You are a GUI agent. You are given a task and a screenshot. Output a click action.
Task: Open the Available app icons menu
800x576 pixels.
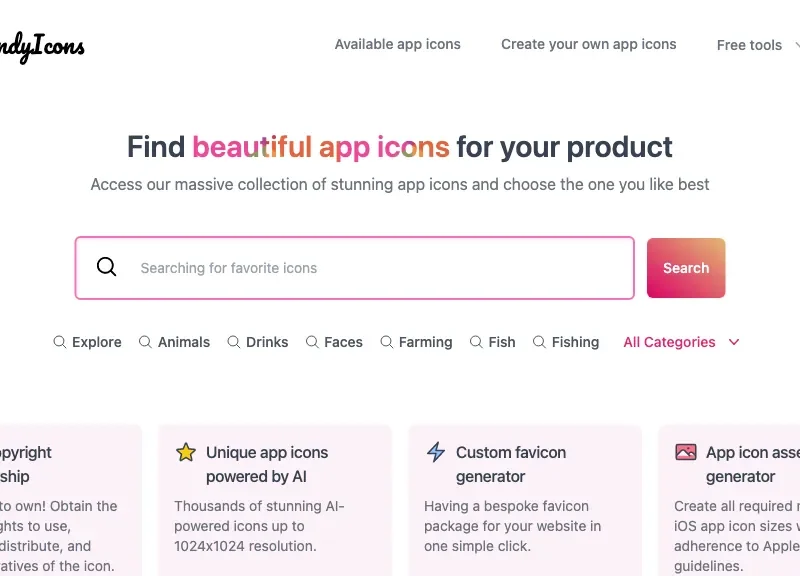397,45
